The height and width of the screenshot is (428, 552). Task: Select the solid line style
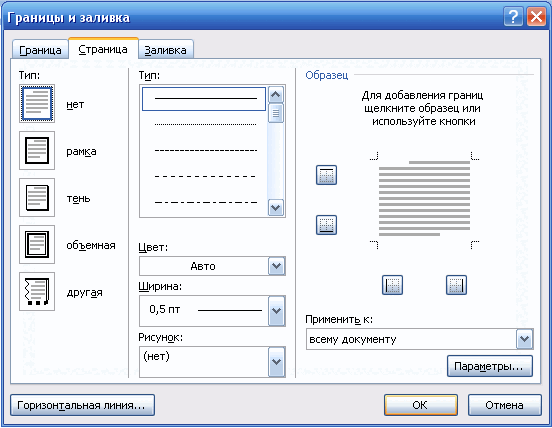204,99
